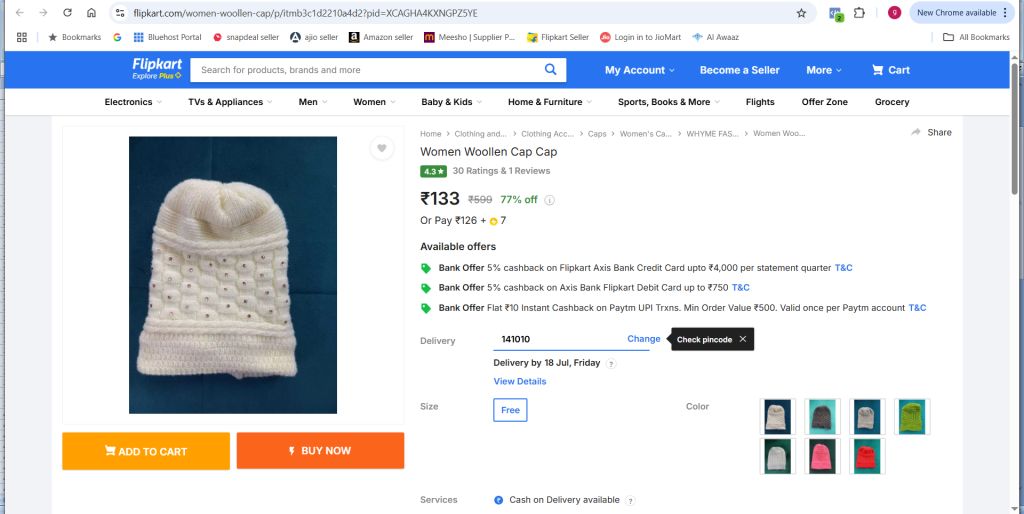Click the ADD TO CART button
Screen dimensions: 1024x514
pyautogui.click(x=146, y=451)
